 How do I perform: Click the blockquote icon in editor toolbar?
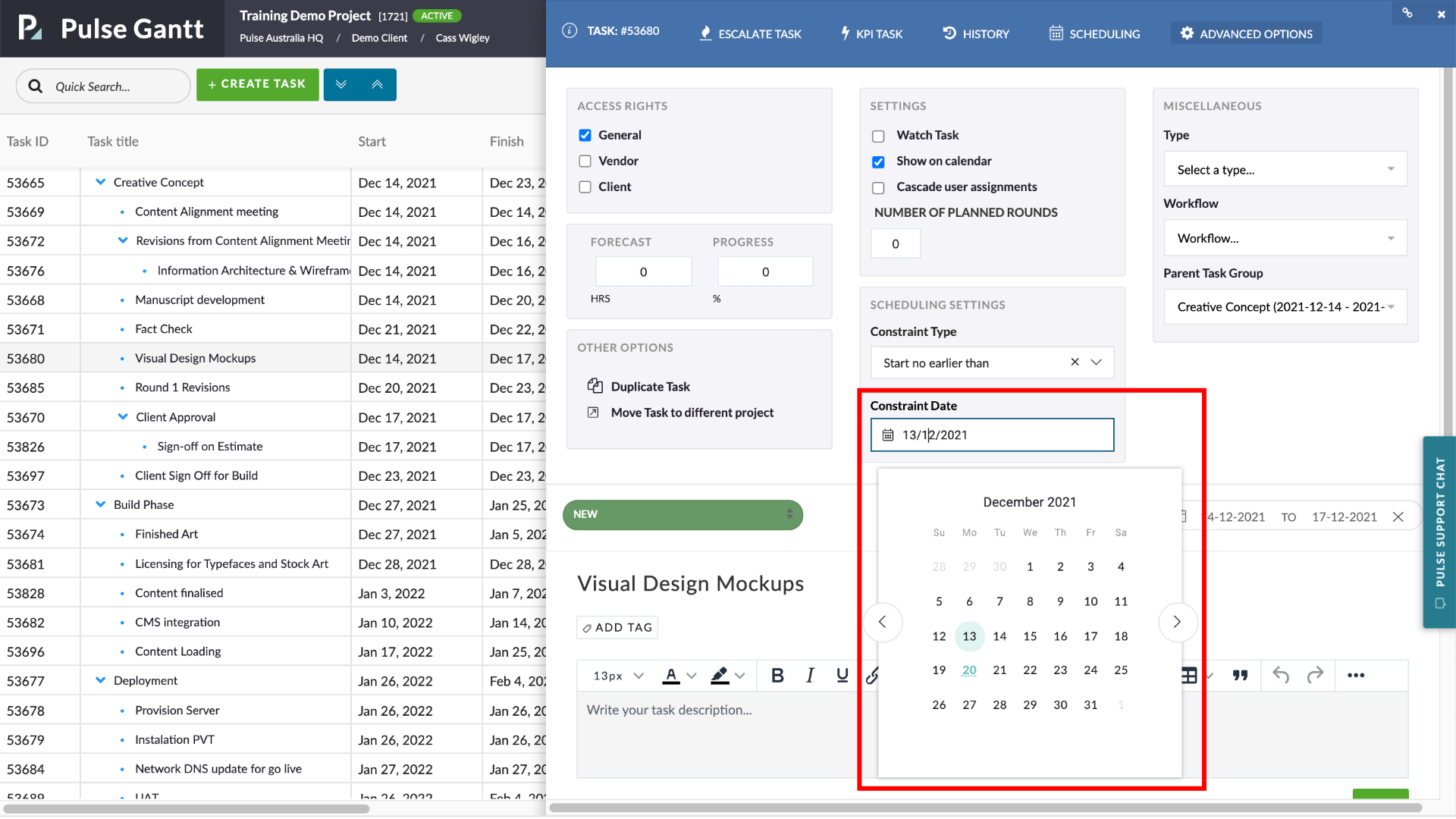pyautogui.click(x=1240, y=675)
